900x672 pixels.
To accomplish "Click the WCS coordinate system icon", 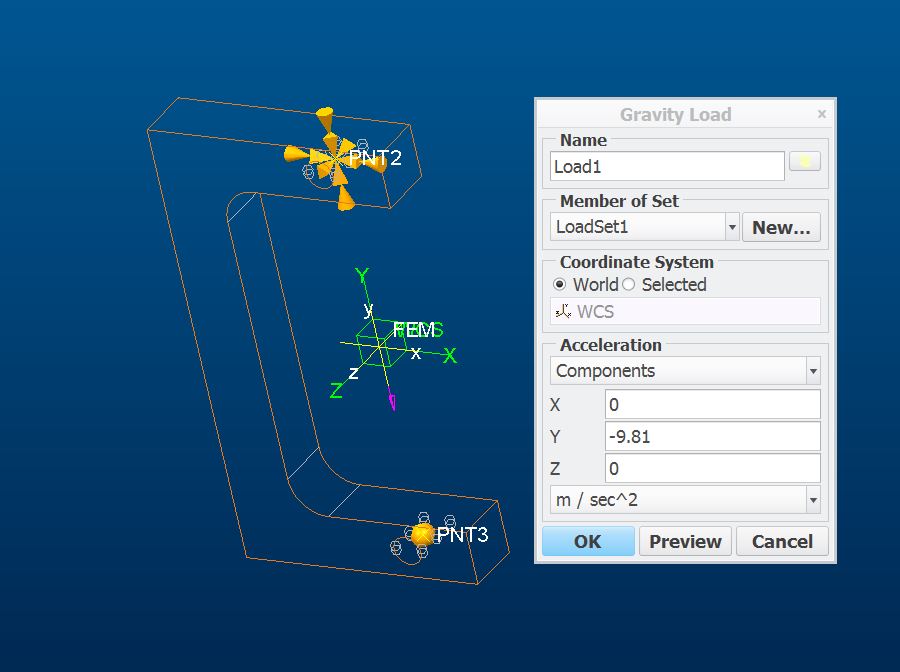I will pyautogui.click(x=563, y=311).
